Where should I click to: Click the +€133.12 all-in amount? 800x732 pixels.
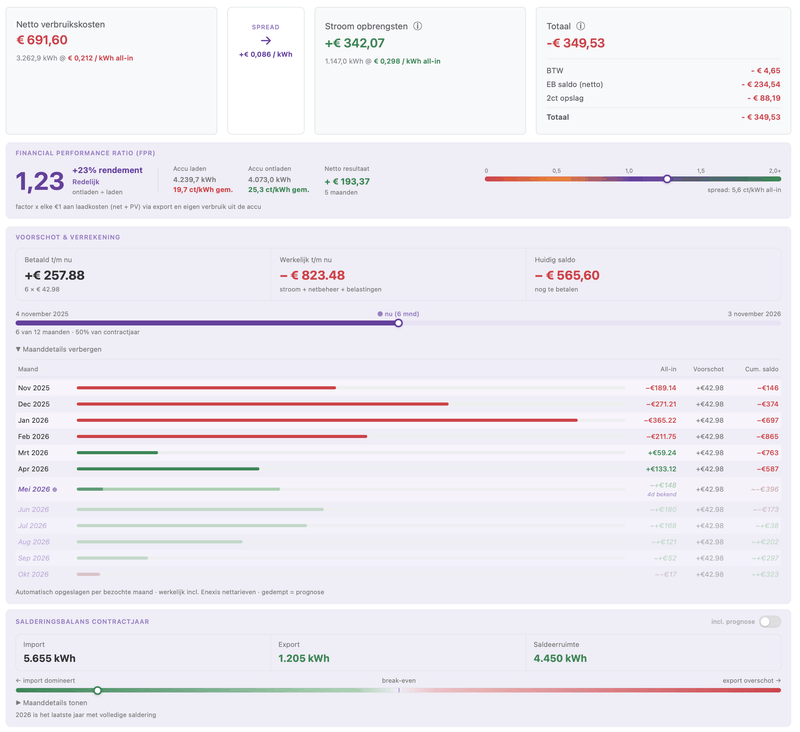coord(661,469)
